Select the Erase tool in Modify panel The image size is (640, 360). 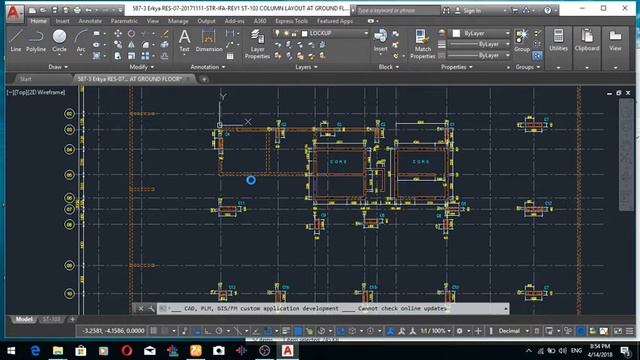tap(165, 33)
